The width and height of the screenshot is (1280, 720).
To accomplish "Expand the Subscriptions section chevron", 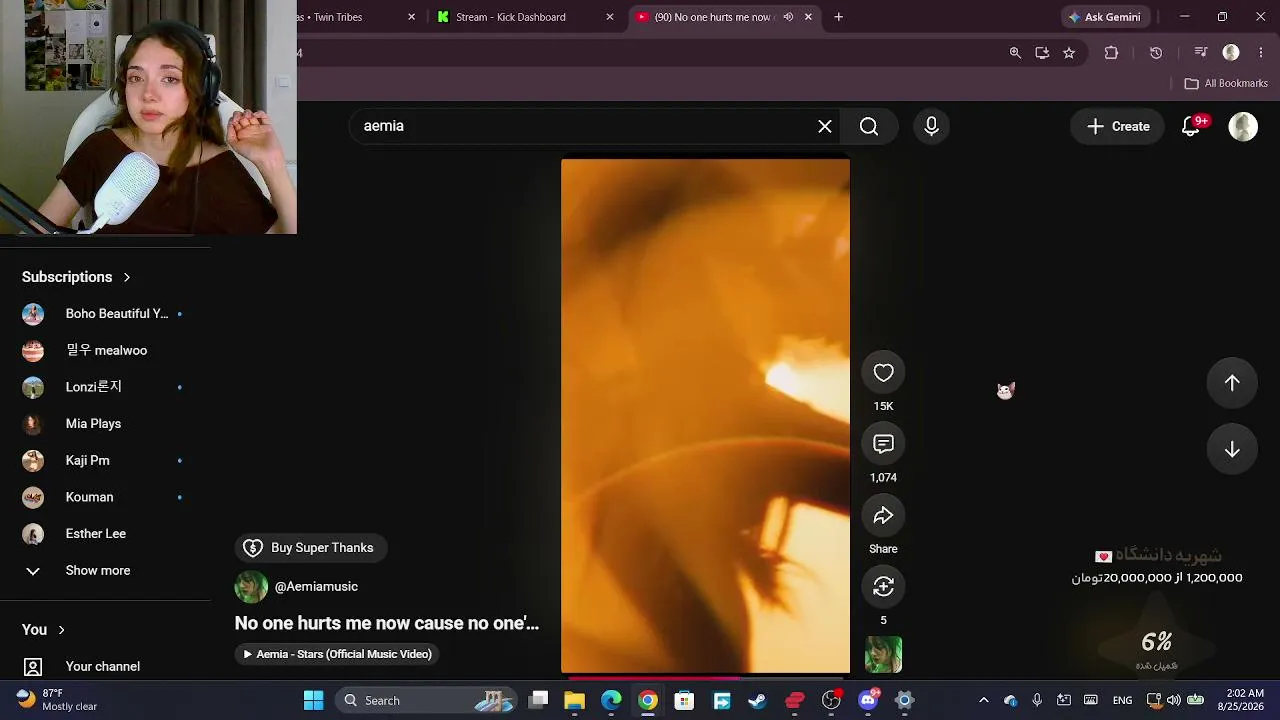I will tap(127, 277).
